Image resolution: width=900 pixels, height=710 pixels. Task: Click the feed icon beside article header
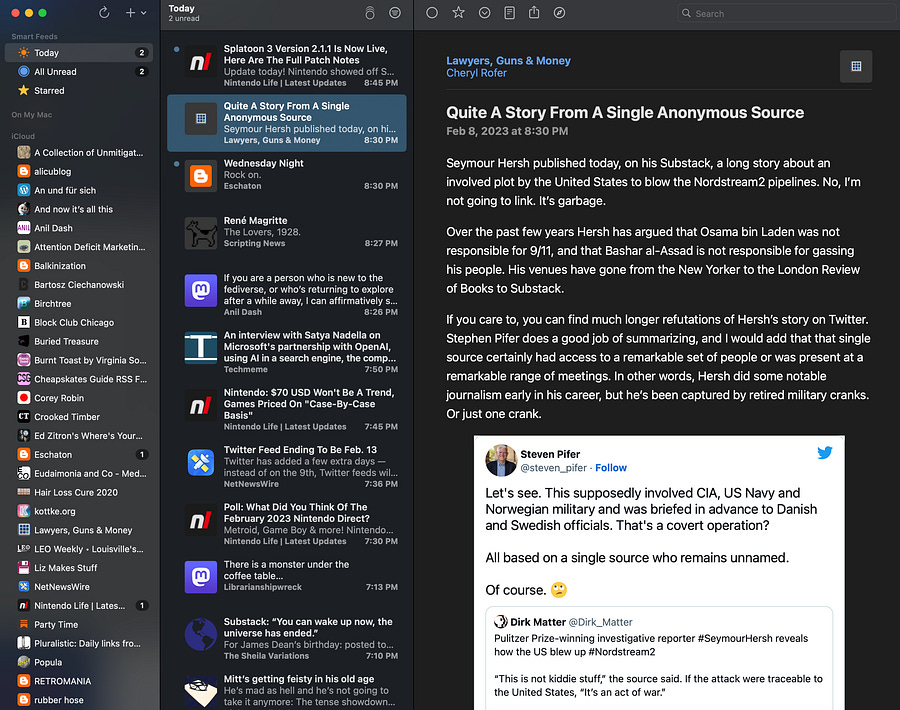[856, 67]
